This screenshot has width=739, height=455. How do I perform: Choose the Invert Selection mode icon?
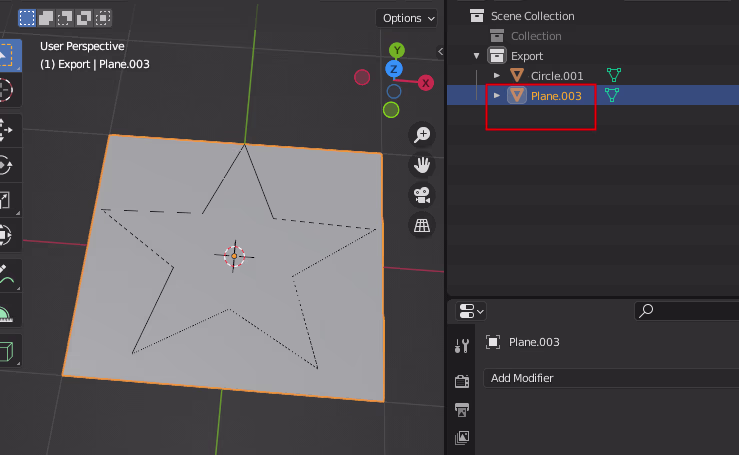coord(84,18)
